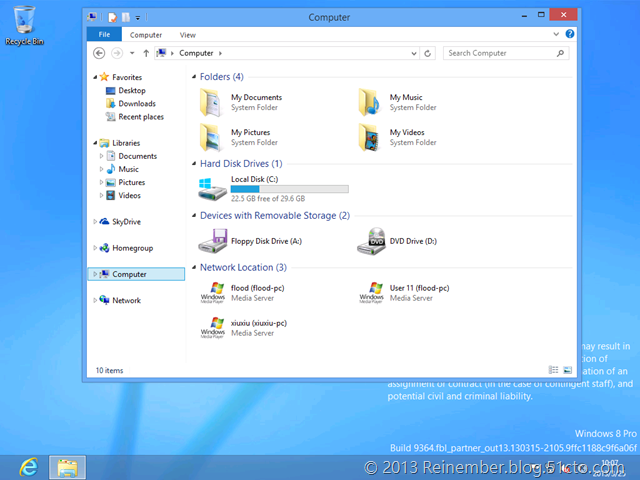640x480 pixels.
Task: Expand the Network tree node
Action: [95, 300]
